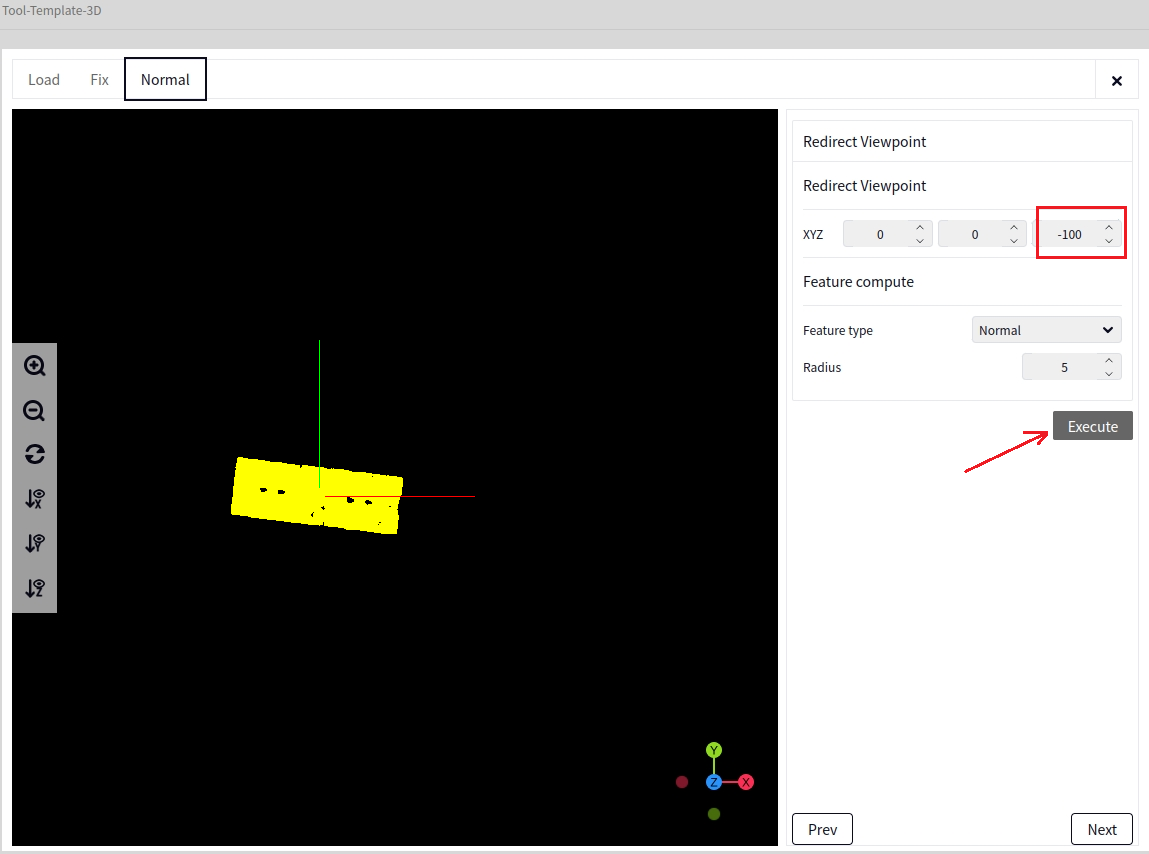
Task: Select the X-axis view icon in the toolbar
Action: [x=34, y=499]
